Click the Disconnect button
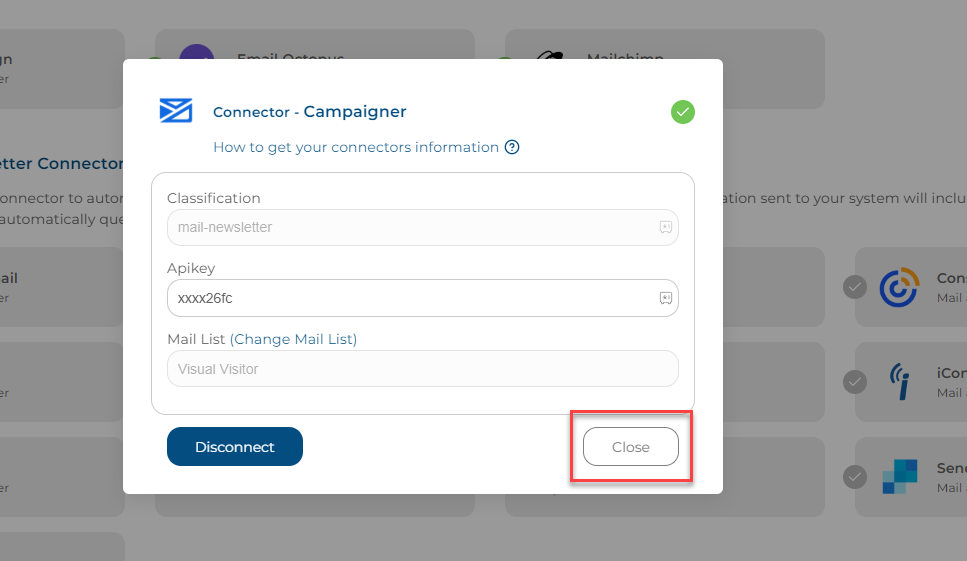 235,447
